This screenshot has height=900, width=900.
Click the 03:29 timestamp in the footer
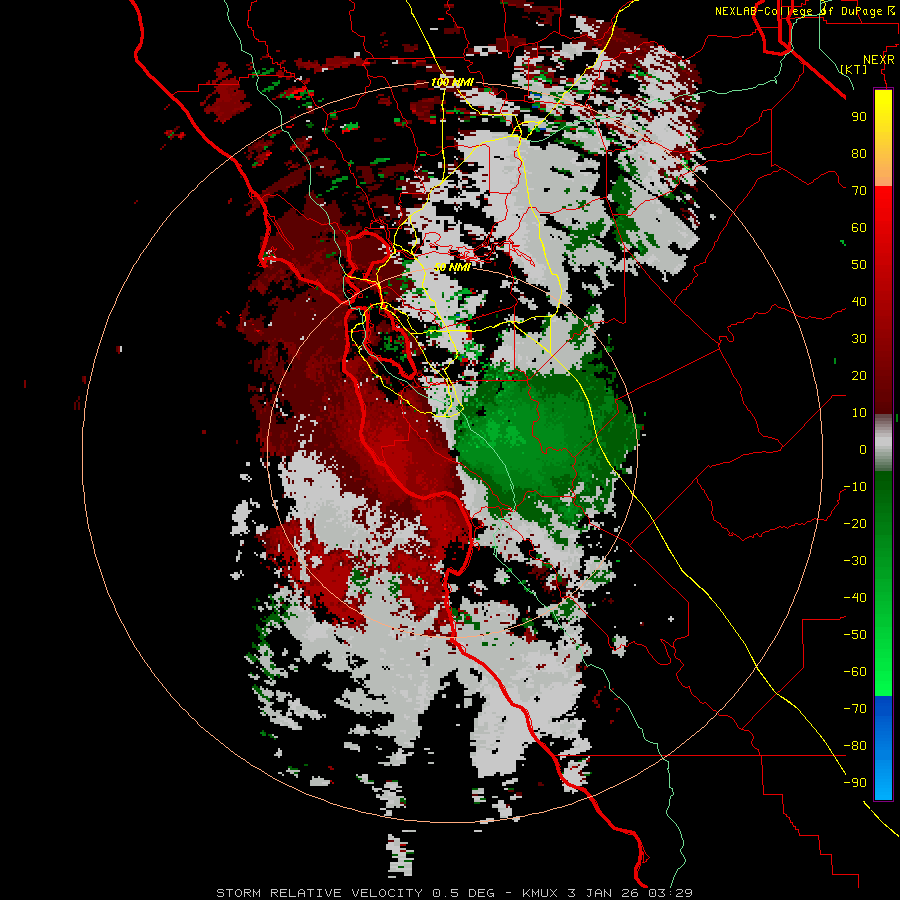coord(670,893)
